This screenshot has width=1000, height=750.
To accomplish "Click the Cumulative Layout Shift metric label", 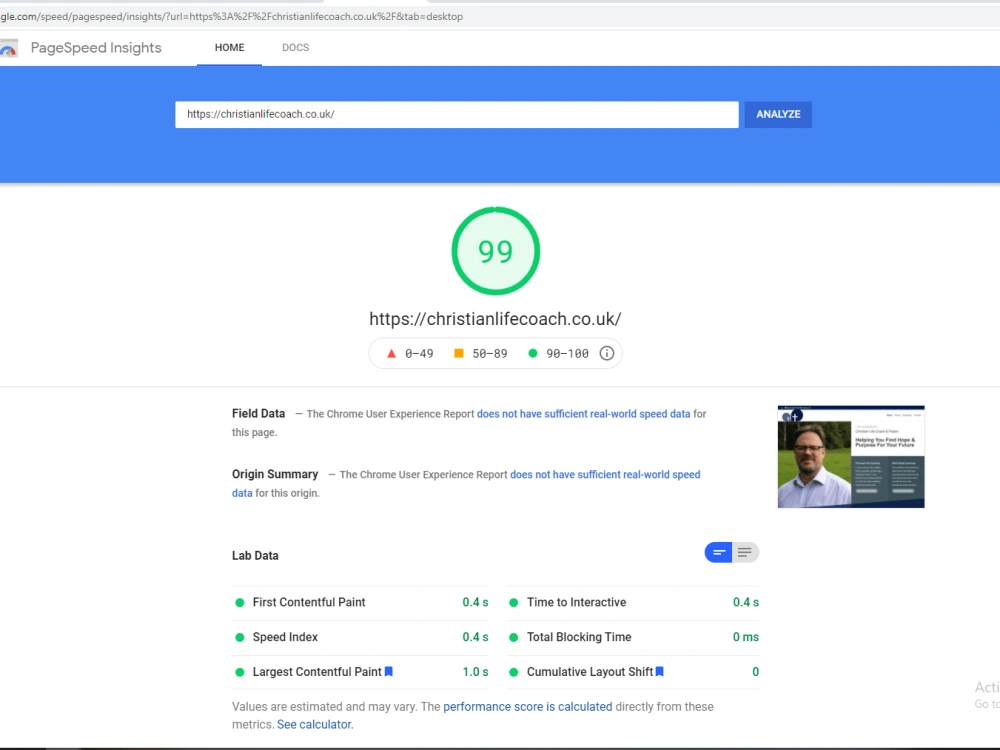I will tap(590, 672).
